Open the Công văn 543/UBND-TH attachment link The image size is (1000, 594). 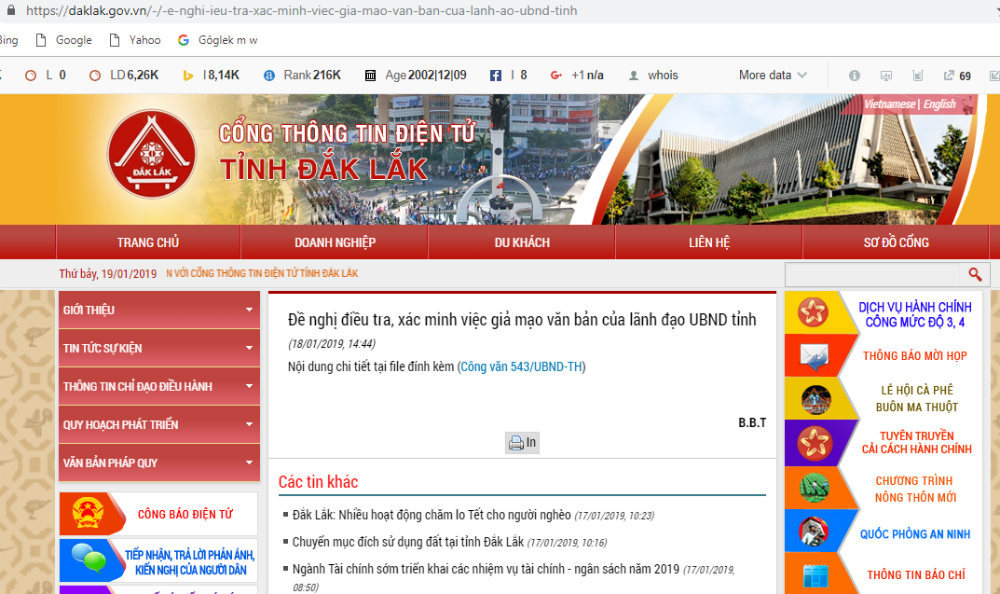coord(521,367)
